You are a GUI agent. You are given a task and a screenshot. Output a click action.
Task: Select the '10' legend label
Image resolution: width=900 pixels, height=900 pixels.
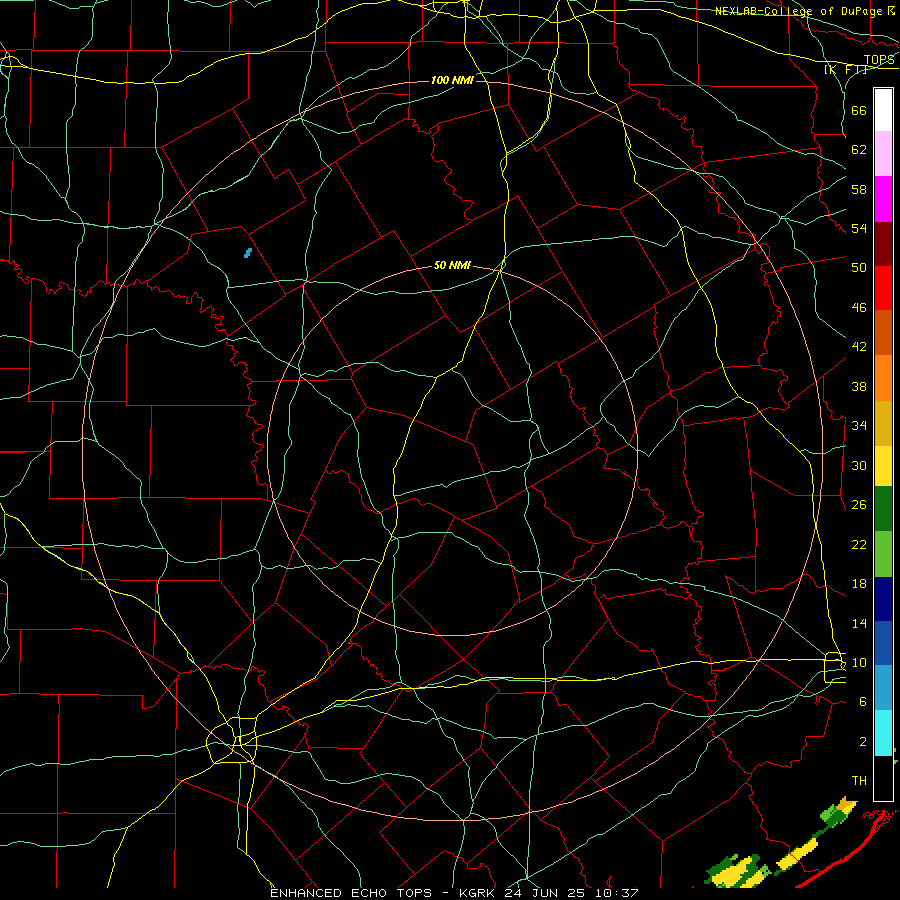(859, 662)
